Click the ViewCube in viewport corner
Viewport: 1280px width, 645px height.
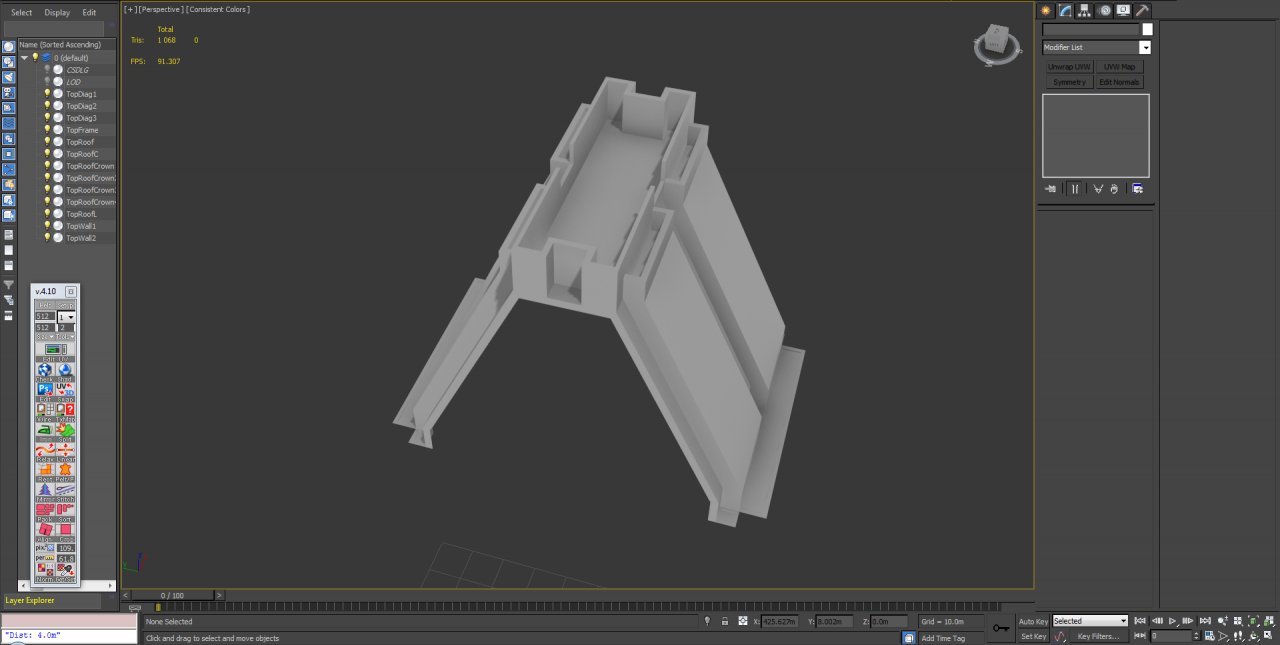(995, 44)
